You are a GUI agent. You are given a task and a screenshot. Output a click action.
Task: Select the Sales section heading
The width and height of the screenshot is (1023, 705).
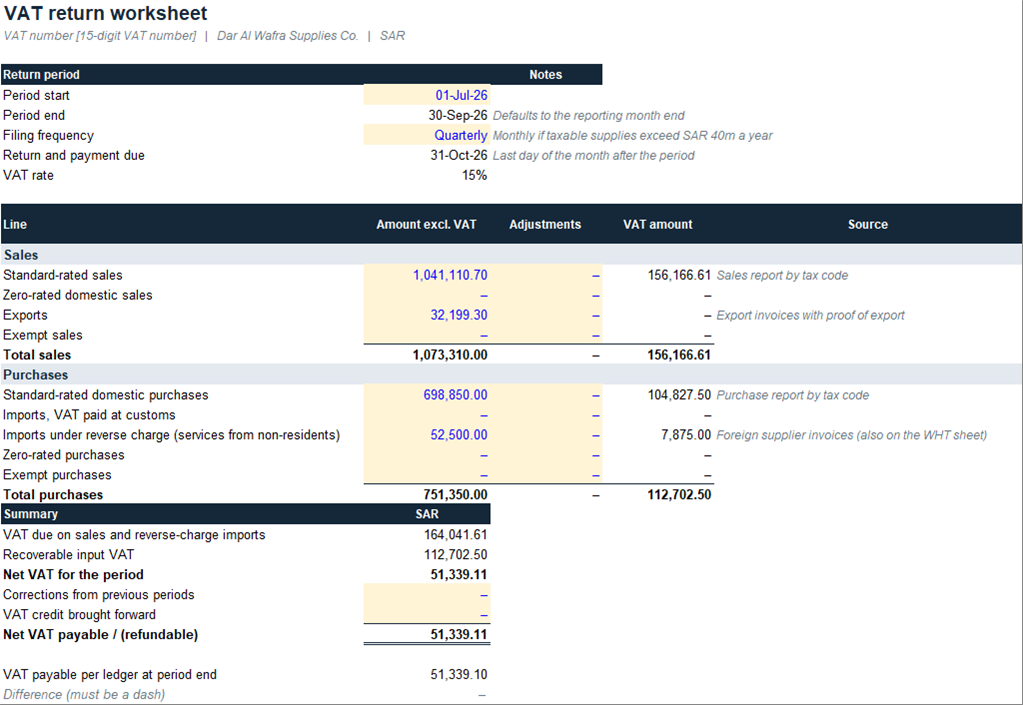click(21, 255)
